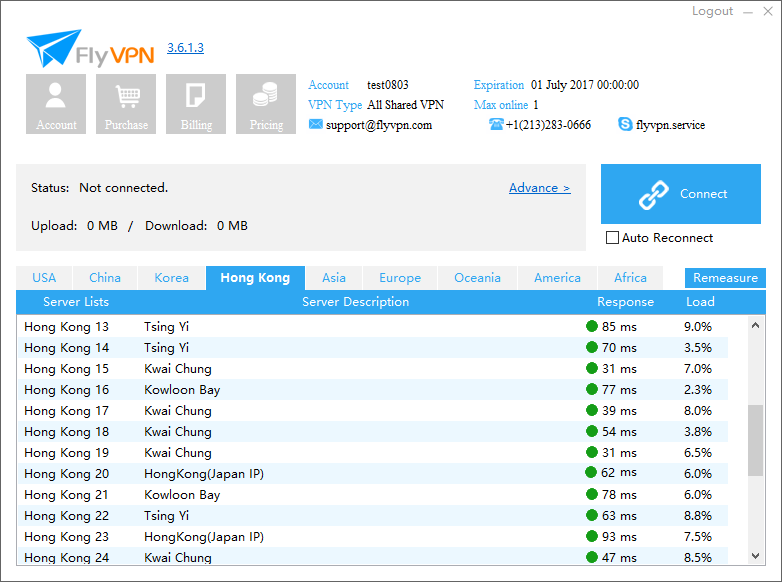Screen dimensions: 782x582
Task: Open the Pricing coins button
Action: 266,104
